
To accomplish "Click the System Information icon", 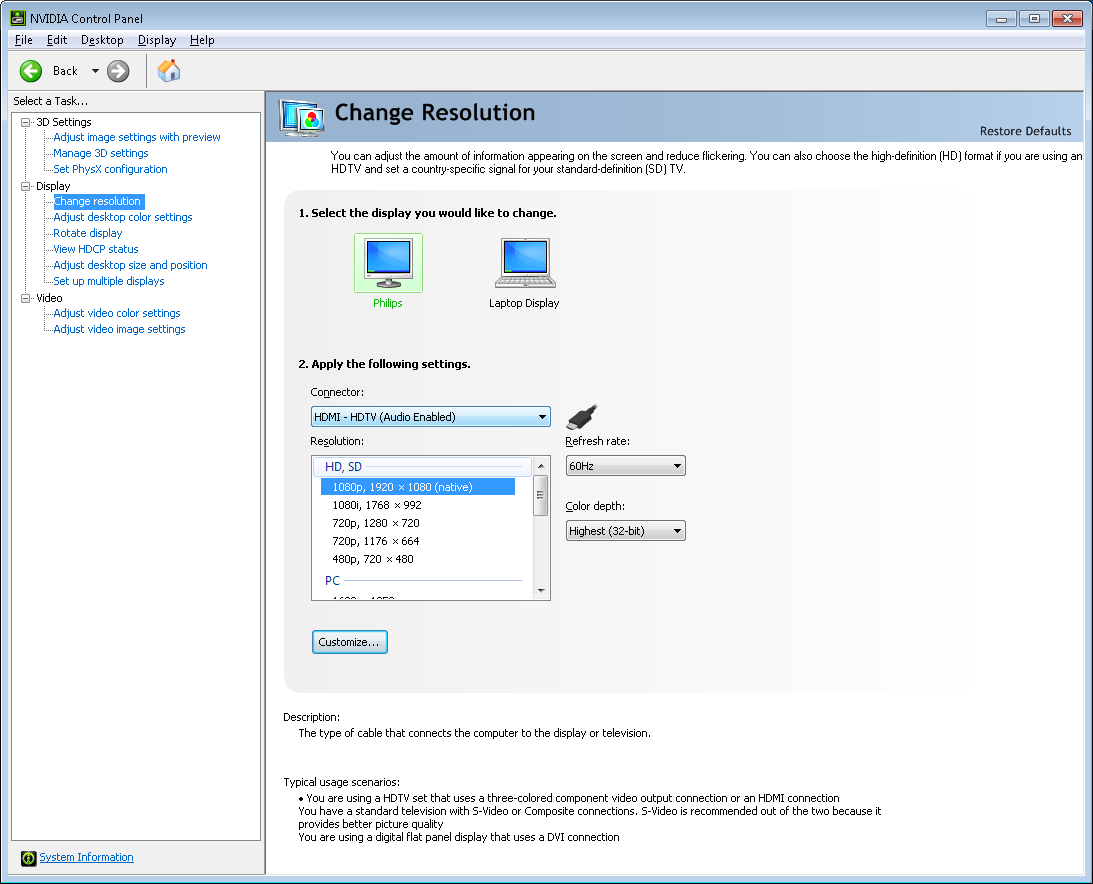I will pos(28,858).
